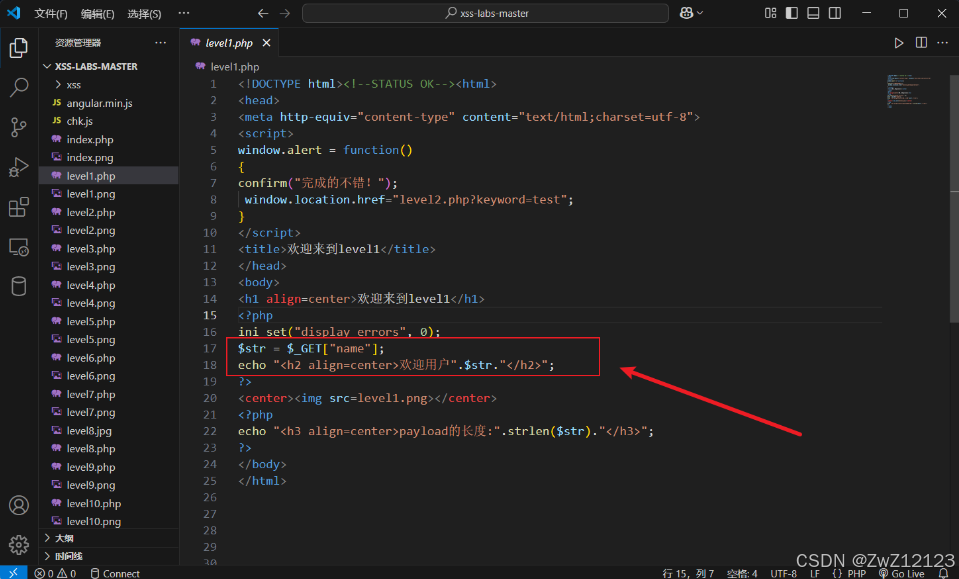Open the Explorer view in activity bar
The height and width of the screenshot is (579, 959).
[x=18, y=48]
